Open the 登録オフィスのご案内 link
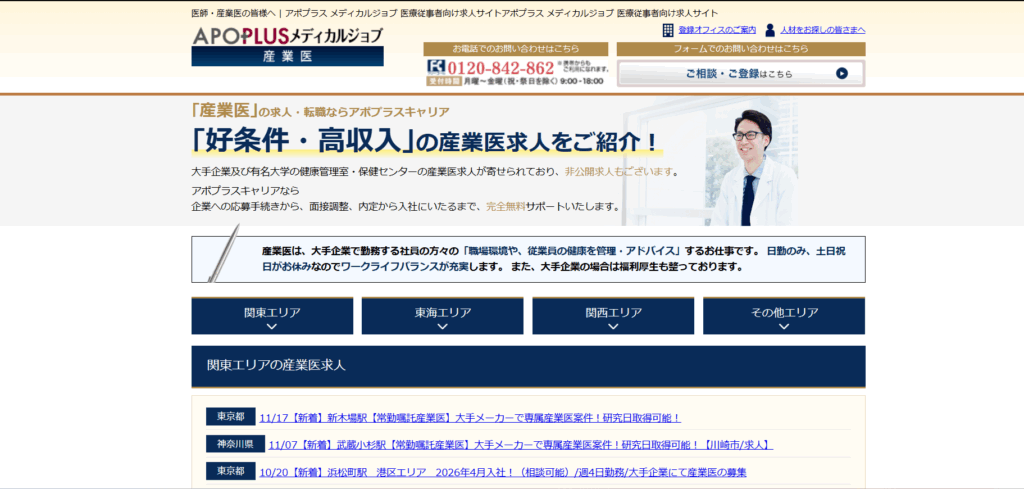This screenshot has width=1024, height=489. [717, 30]
